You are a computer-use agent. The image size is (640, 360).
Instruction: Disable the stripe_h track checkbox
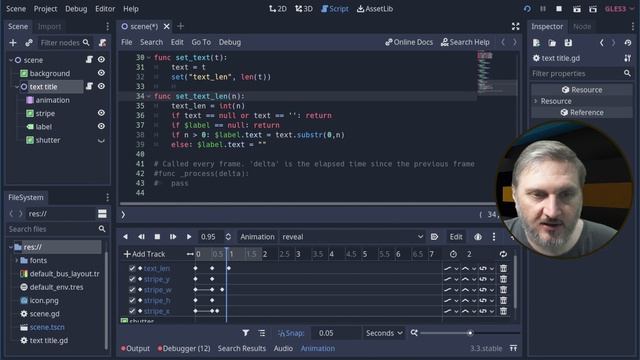pyautogui.click(x=132, y=300)
